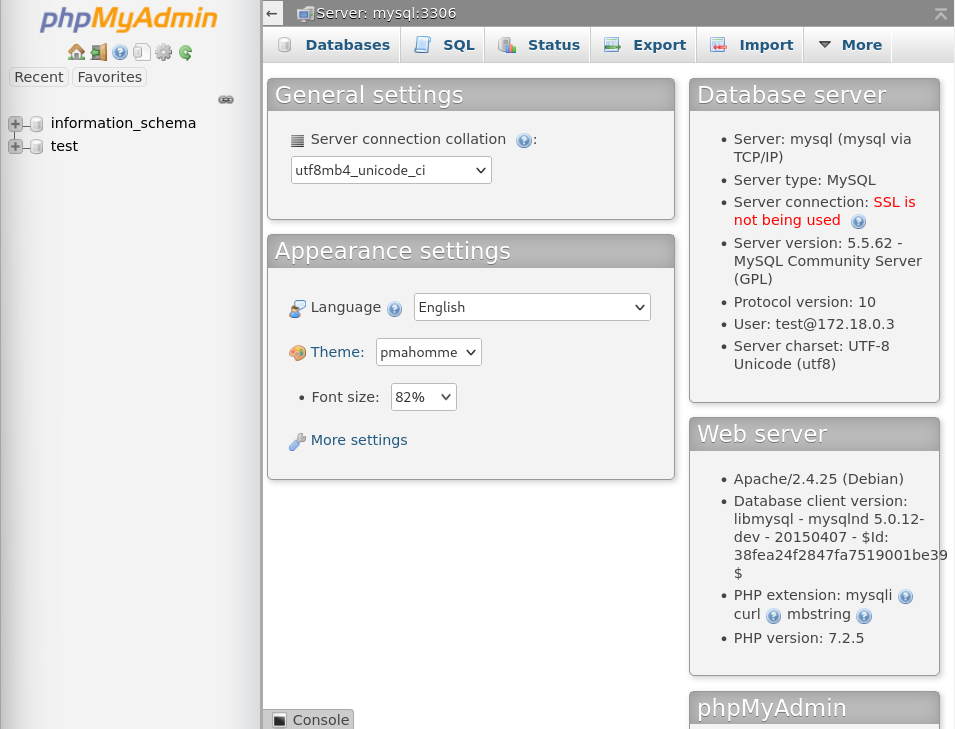Click the collapse-top-bar icon in the header corner
Viewport: 955px width, 729px height.
click(941, 14)
